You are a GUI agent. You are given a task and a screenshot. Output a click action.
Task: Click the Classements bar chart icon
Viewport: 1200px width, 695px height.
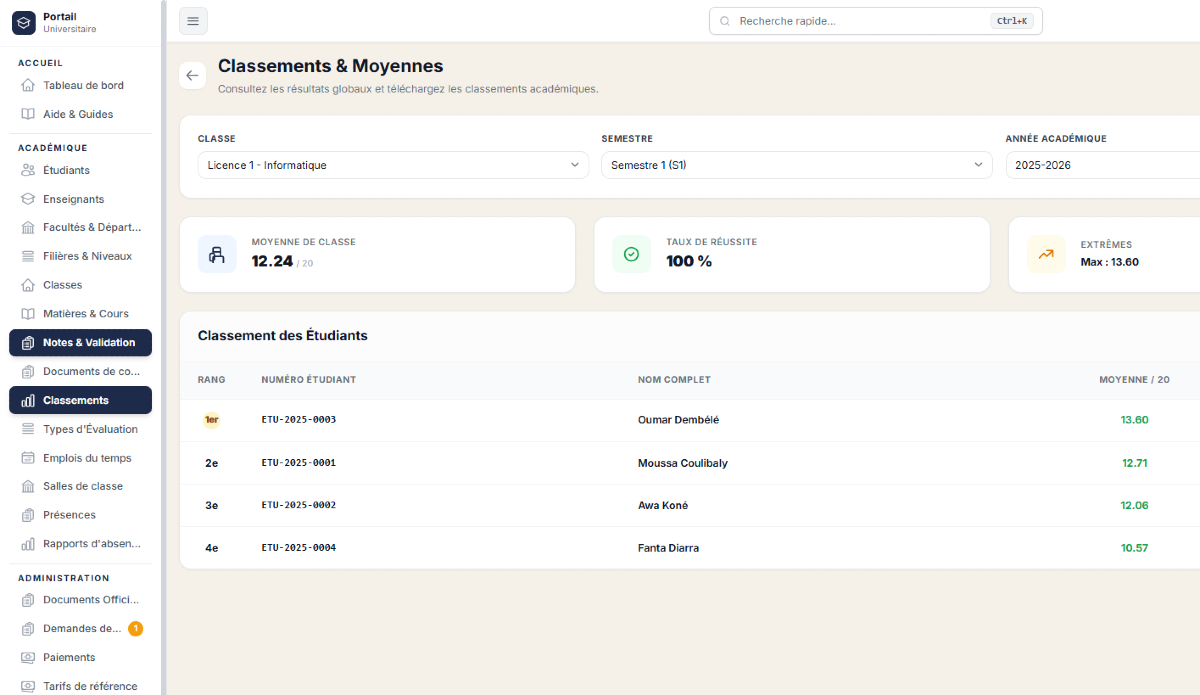[x=28, y=400]
